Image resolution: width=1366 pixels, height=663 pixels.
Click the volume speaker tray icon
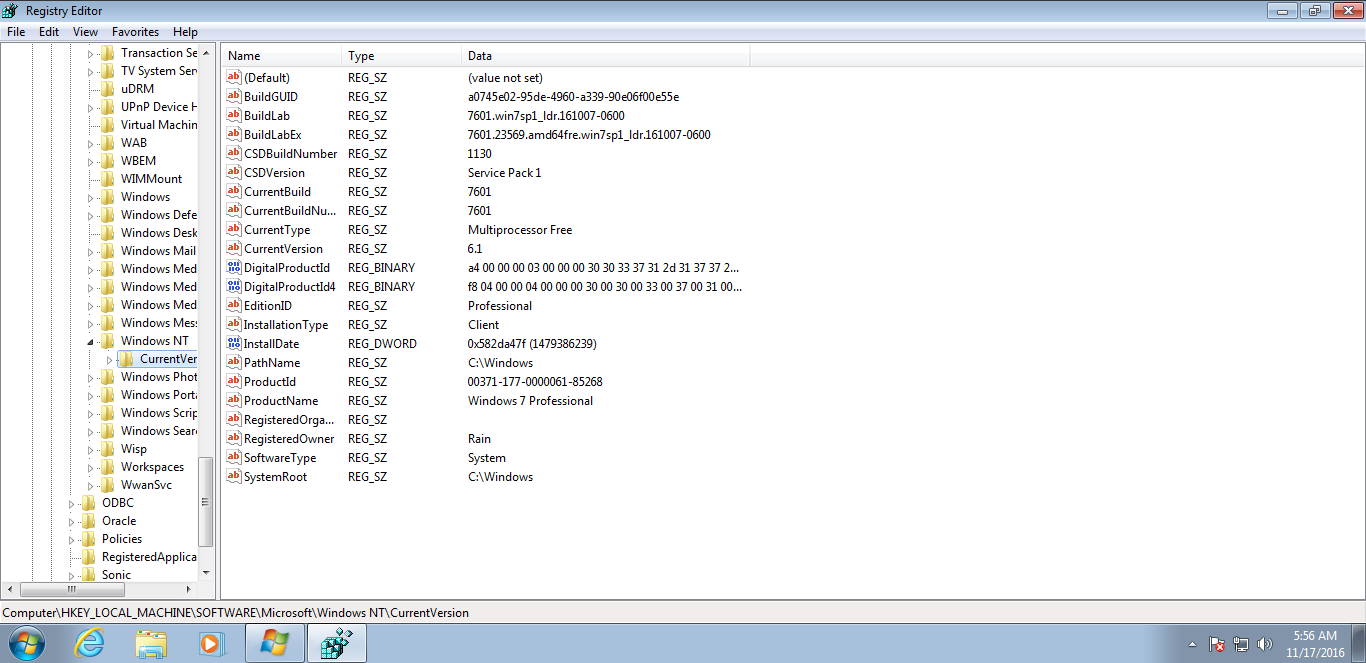click(x=1265, y=644)
